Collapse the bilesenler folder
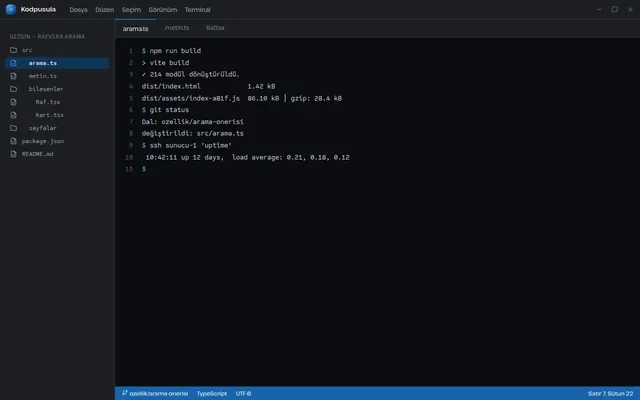The height and width of the screenshot is (400, 640). coord(57,89)
